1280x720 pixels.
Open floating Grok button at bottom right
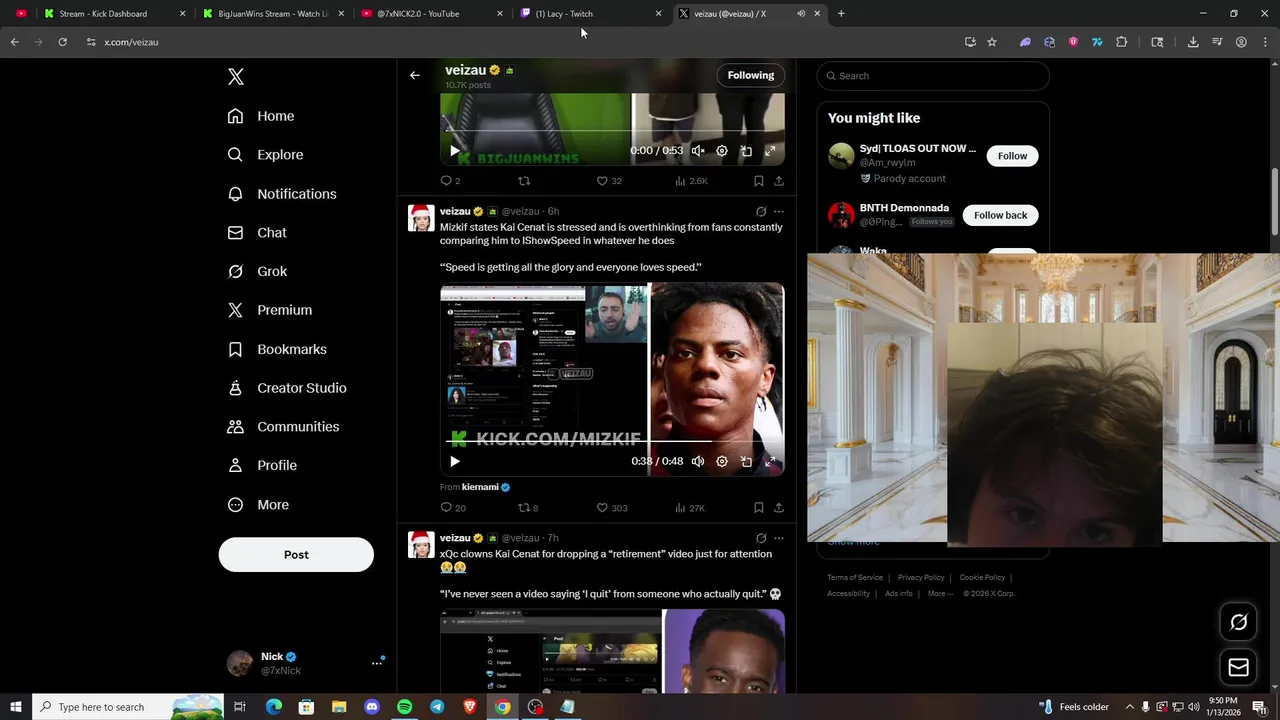[1238, 623]
